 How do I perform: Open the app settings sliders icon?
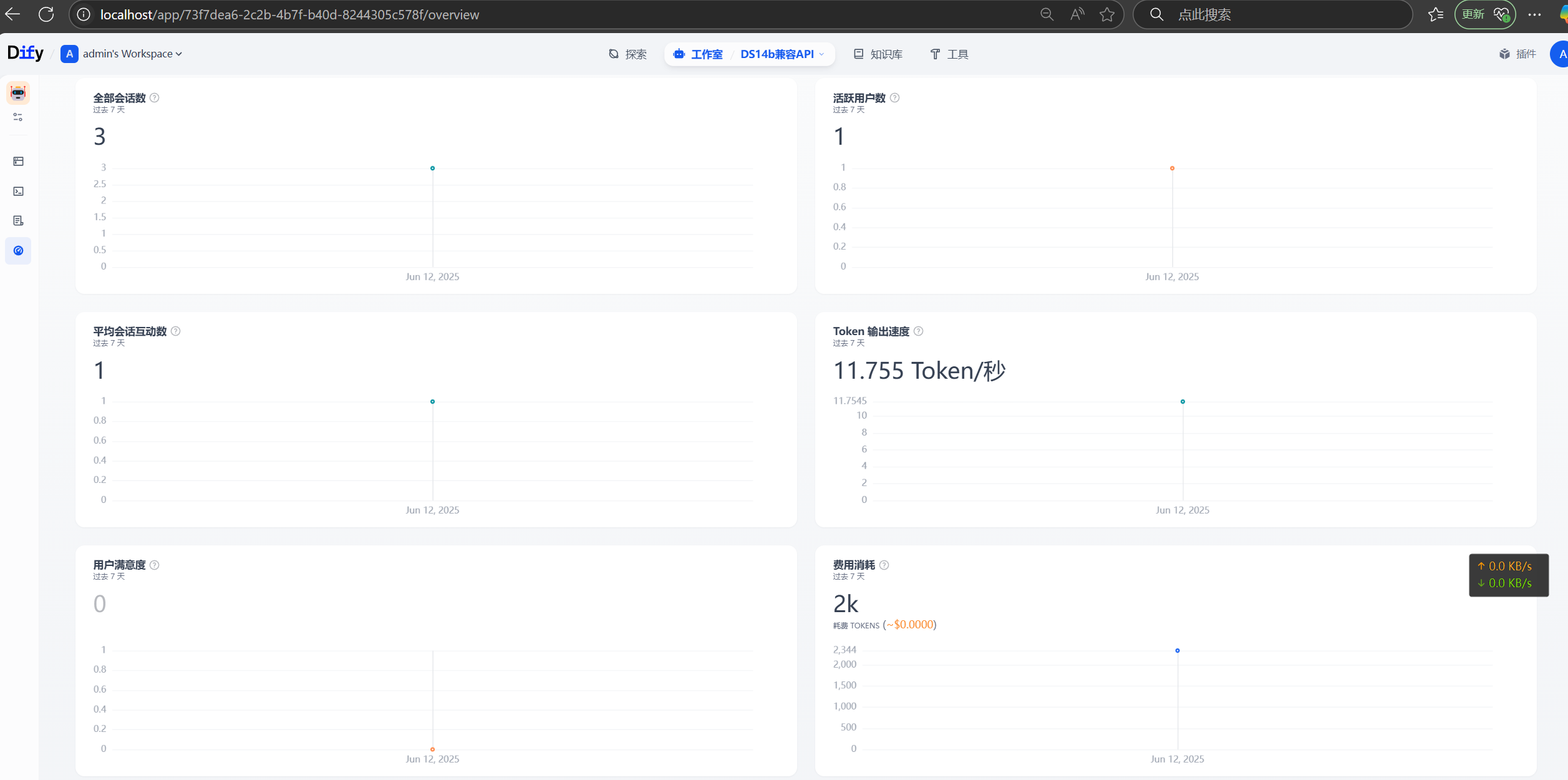pyautogui.click(x=18, y=117)
